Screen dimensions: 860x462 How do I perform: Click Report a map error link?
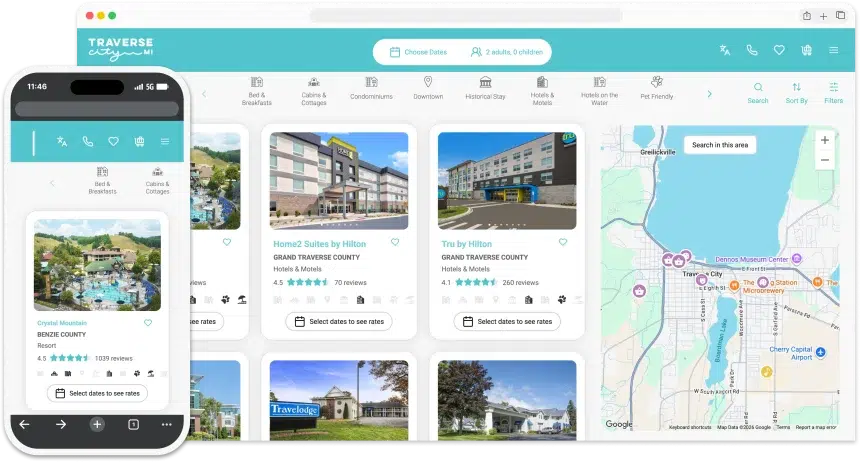tap(816, 427)
